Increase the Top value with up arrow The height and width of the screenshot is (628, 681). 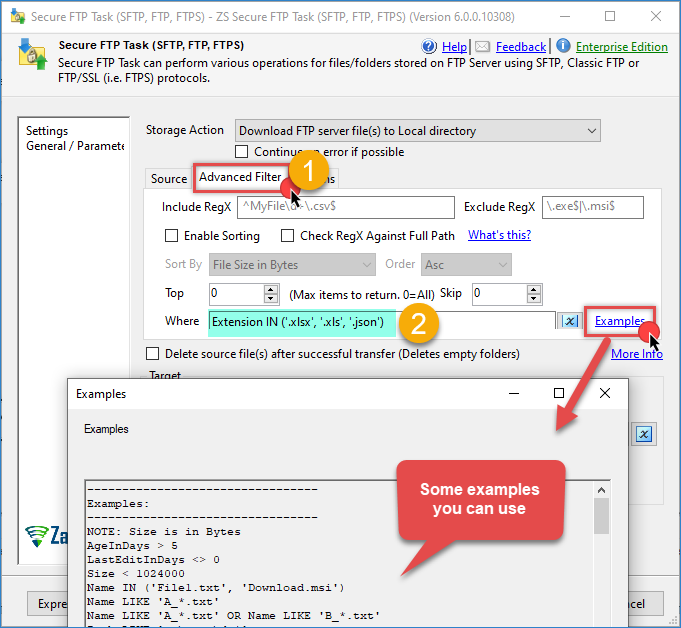point(271,289)
